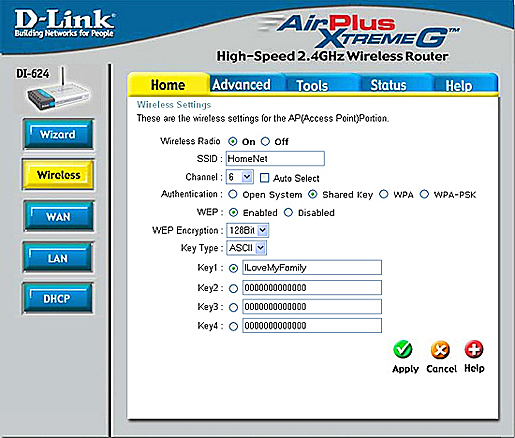Select the Key1 radio button
The width and height of the screenshot is (515, 438).
(234, 268)
